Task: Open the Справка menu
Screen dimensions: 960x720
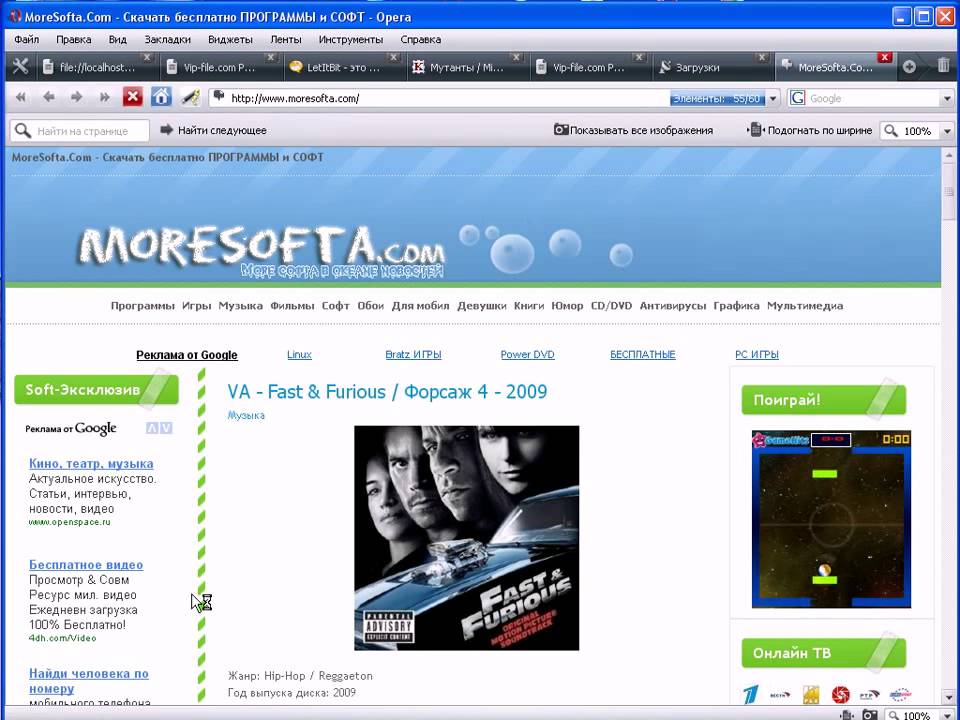Action: [421, 39]
